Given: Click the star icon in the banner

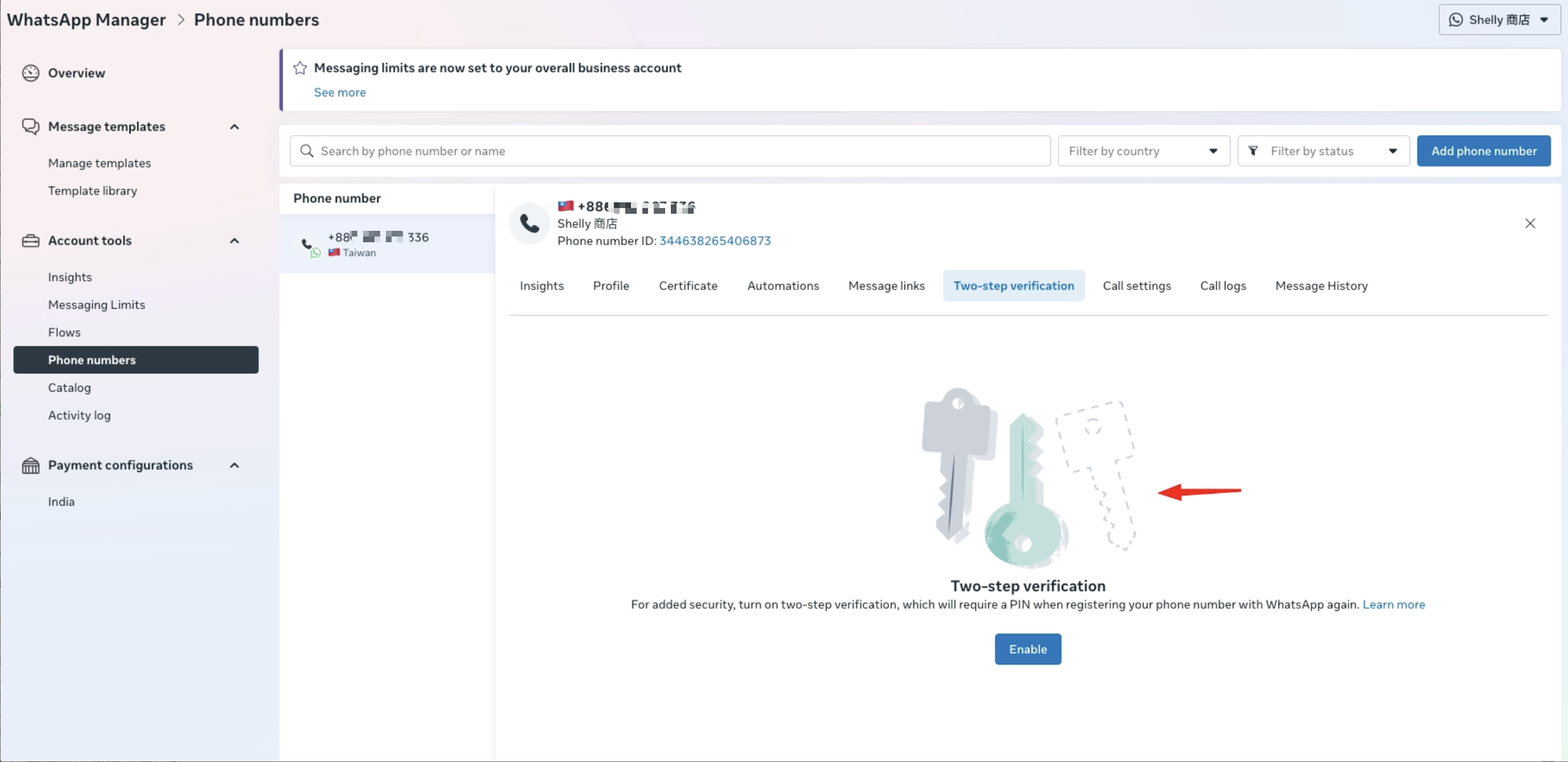Looking at the screenshot, I should coord(299,68).
